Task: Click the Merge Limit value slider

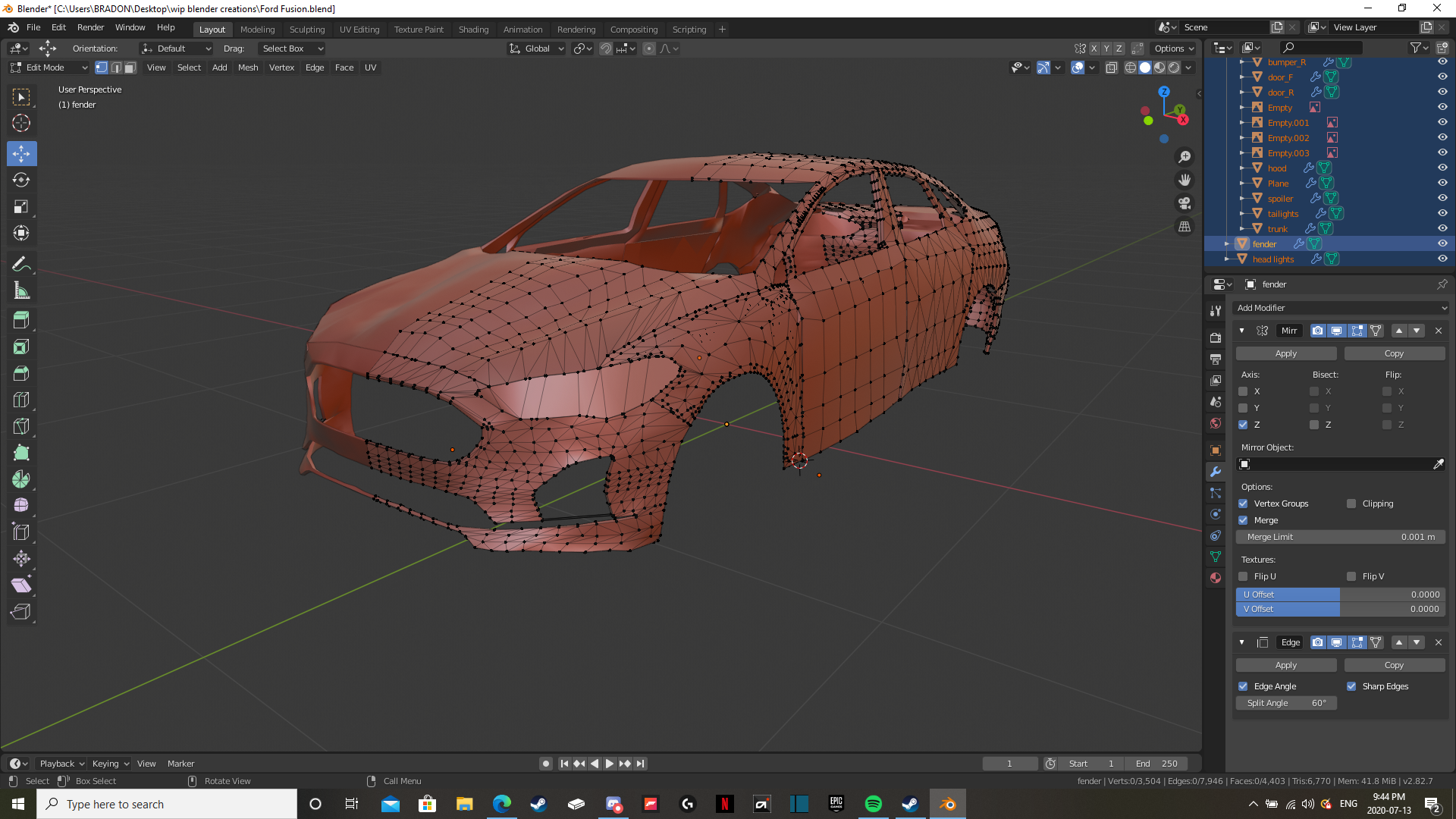Action: tap(1340, 537)
